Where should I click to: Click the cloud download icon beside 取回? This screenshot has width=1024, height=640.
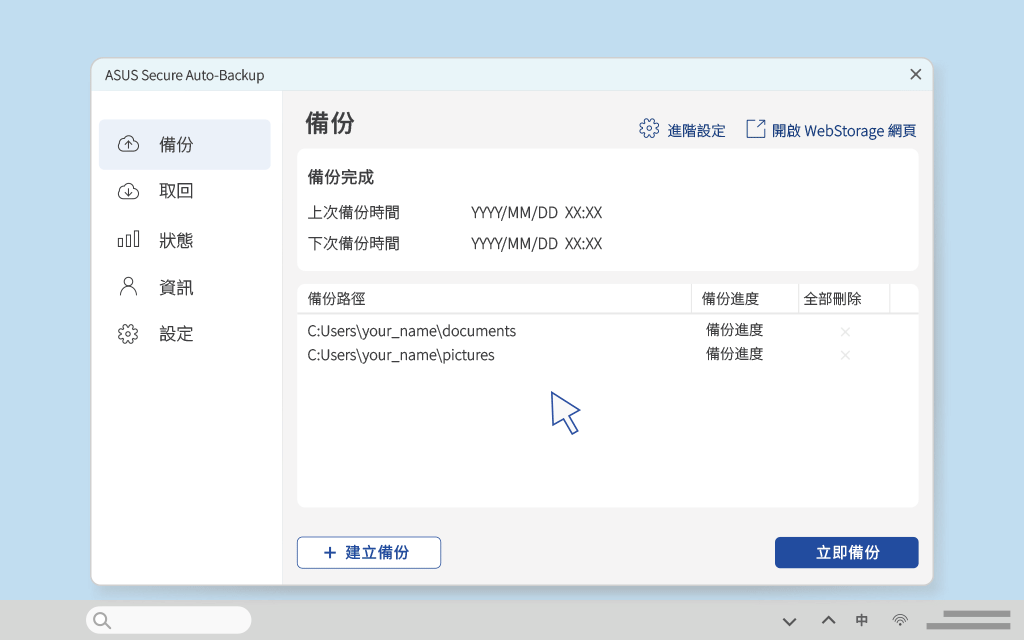click(x=128, y=191)
